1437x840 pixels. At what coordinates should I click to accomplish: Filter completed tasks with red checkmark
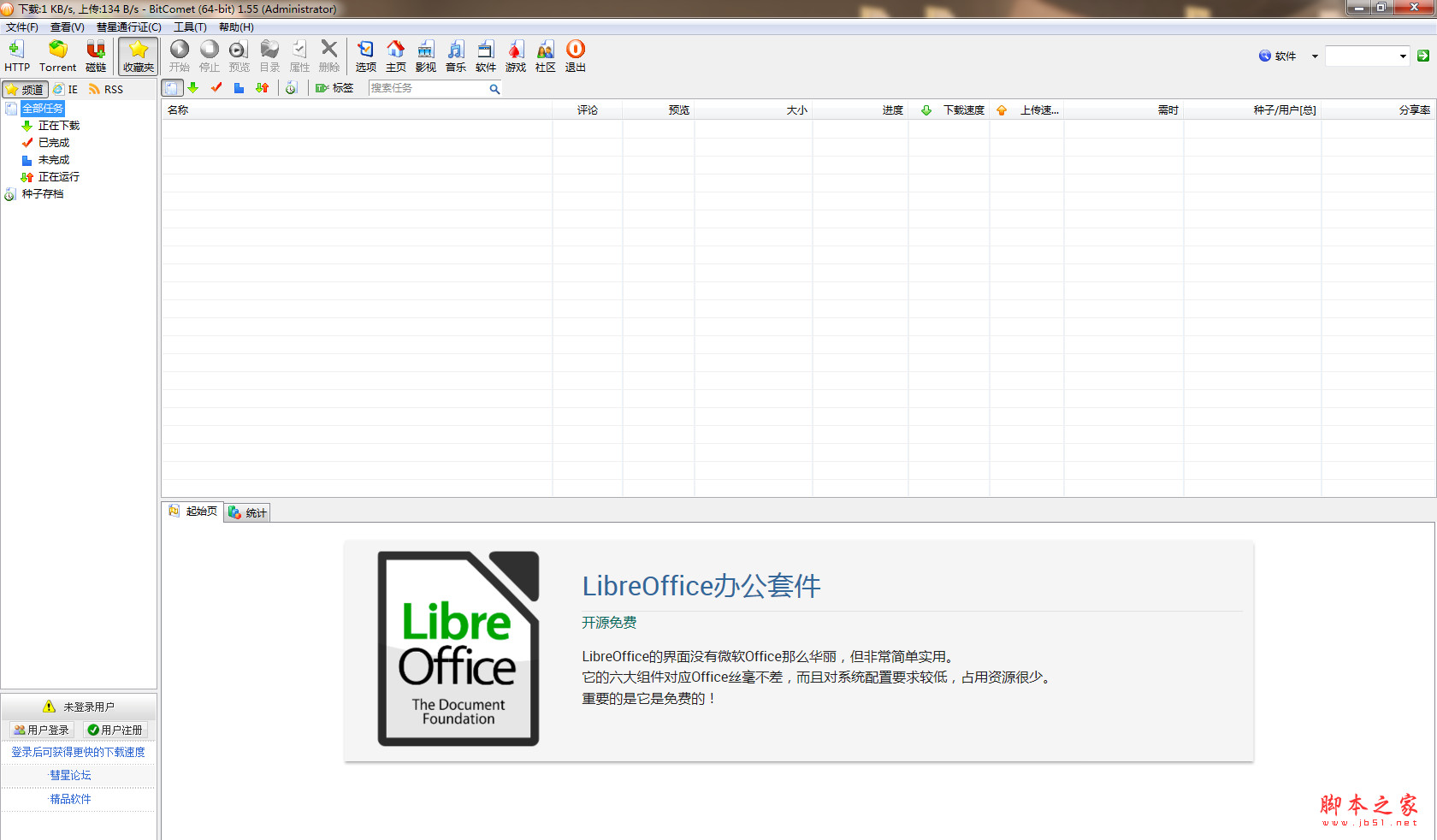click(x=216, y=88)
